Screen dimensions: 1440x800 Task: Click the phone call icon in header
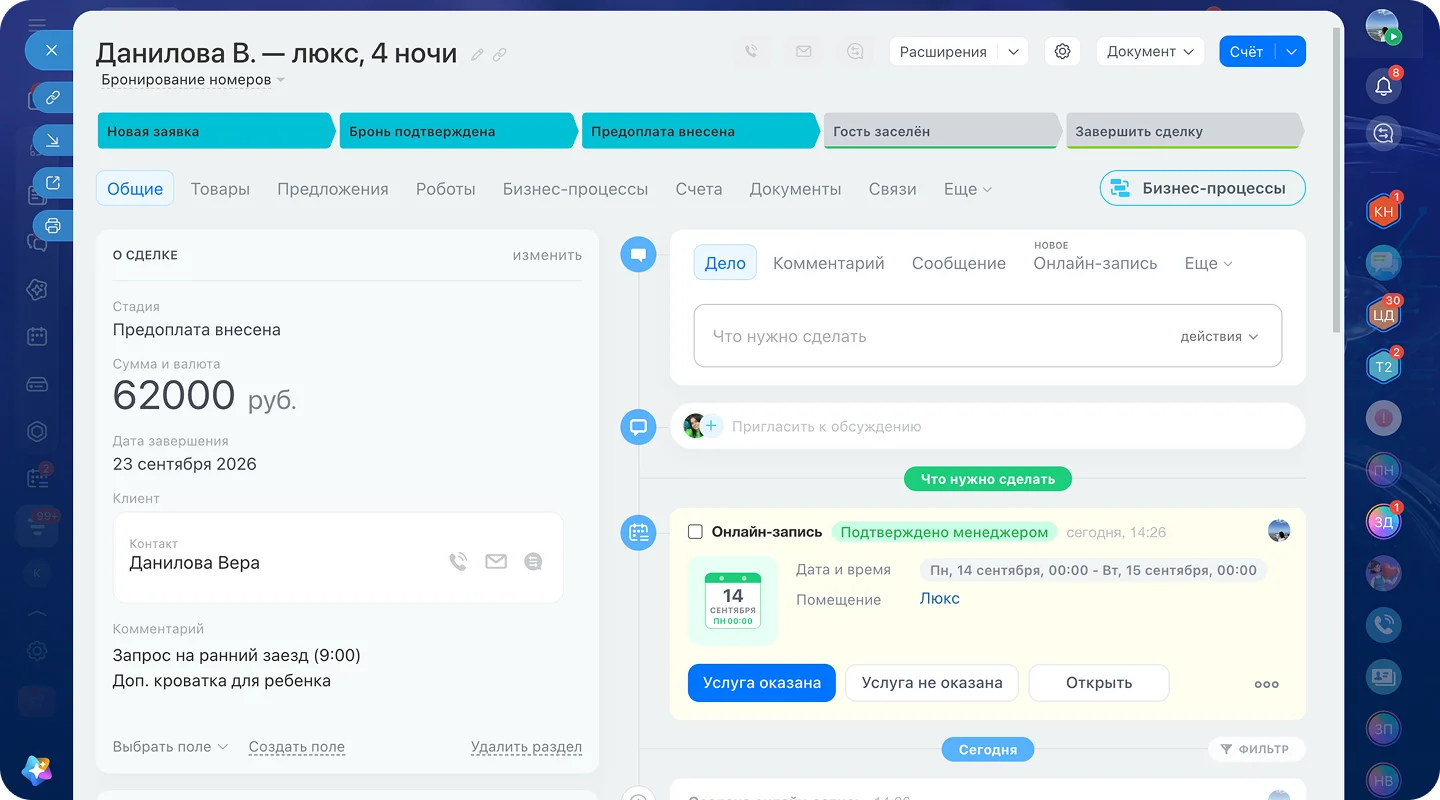[751, 52]
